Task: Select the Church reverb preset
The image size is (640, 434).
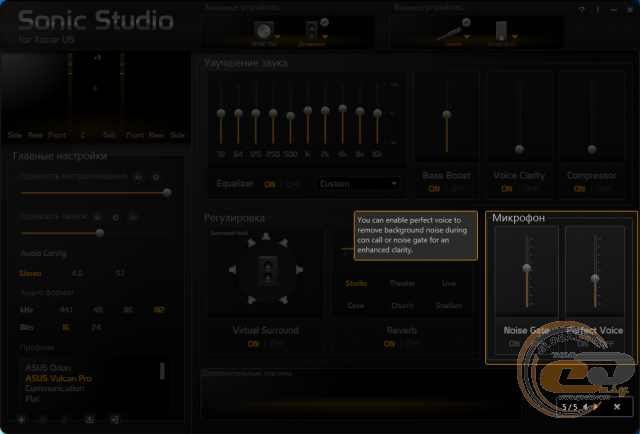Action: pos(402,305)
